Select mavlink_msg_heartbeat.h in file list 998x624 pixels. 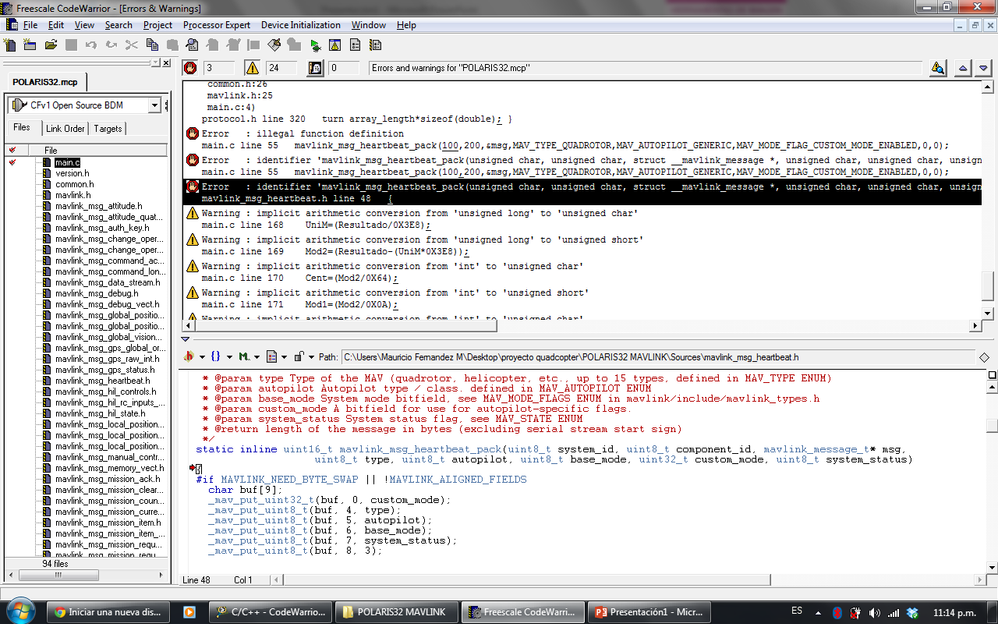[102, 381]
